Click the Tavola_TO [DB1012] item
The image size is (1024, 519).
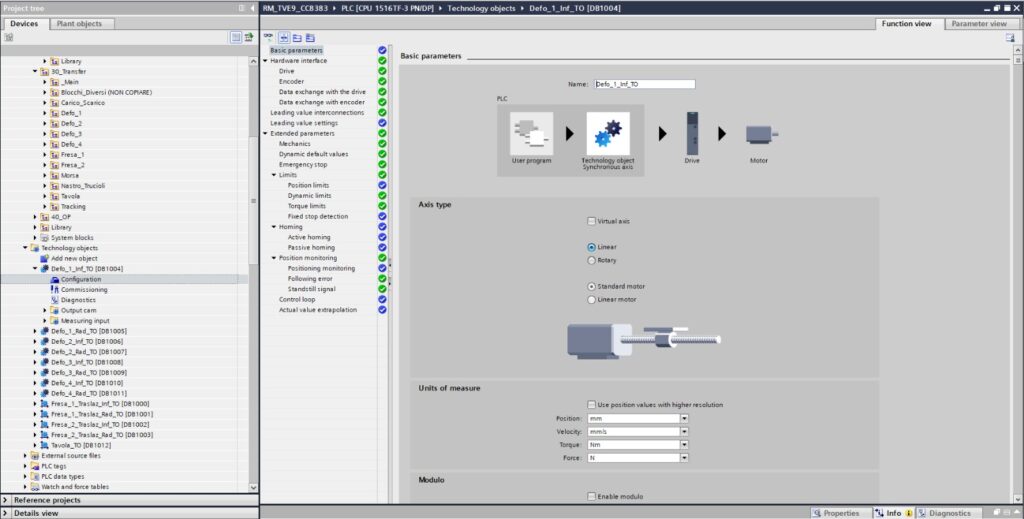click(x=81, y=445)
